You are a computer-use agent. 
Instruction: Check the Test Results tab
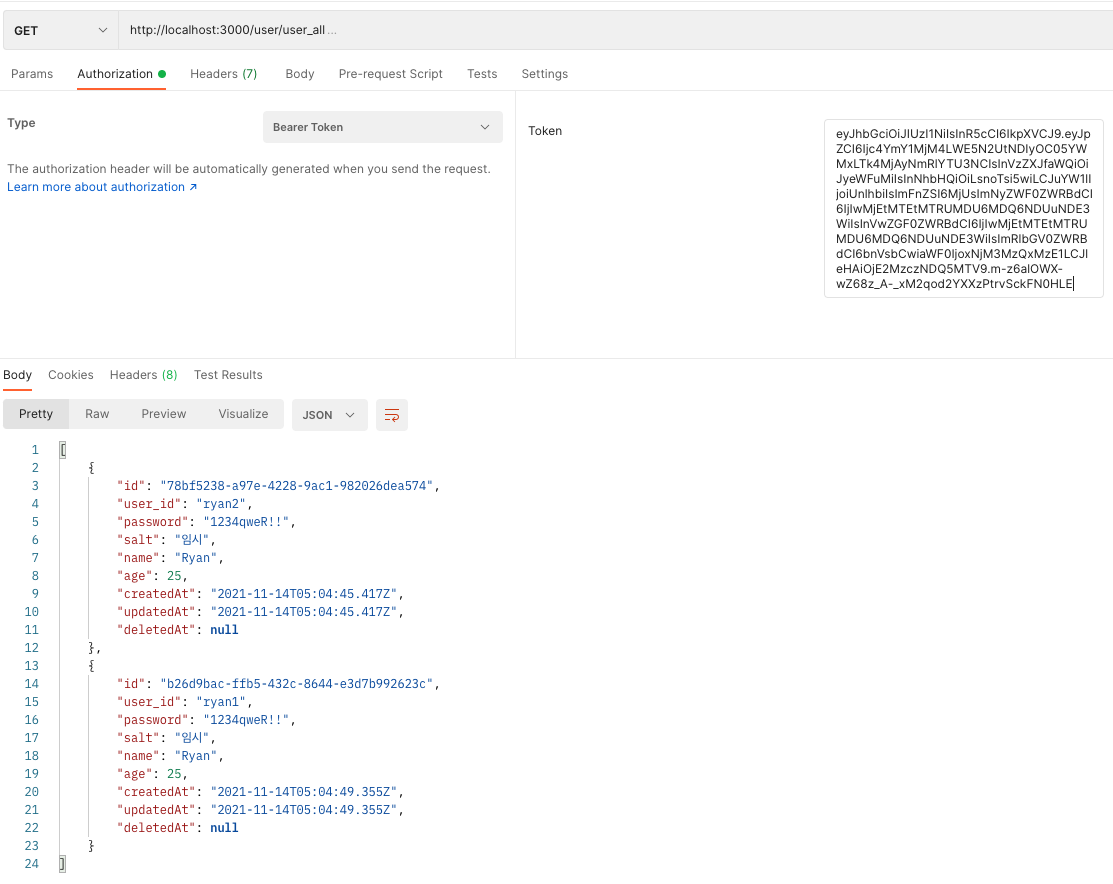[x=228, y=374]
